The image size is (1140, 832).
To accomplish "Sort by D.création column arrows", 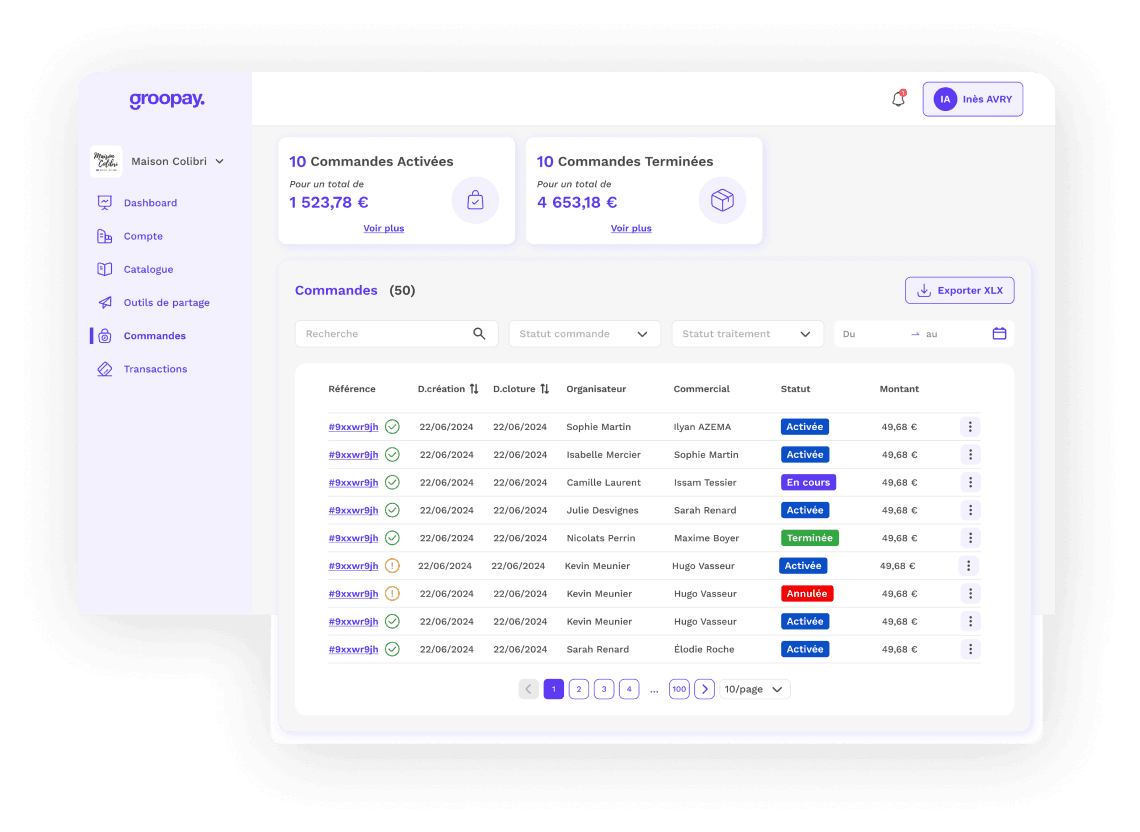I will coord(474,389).
